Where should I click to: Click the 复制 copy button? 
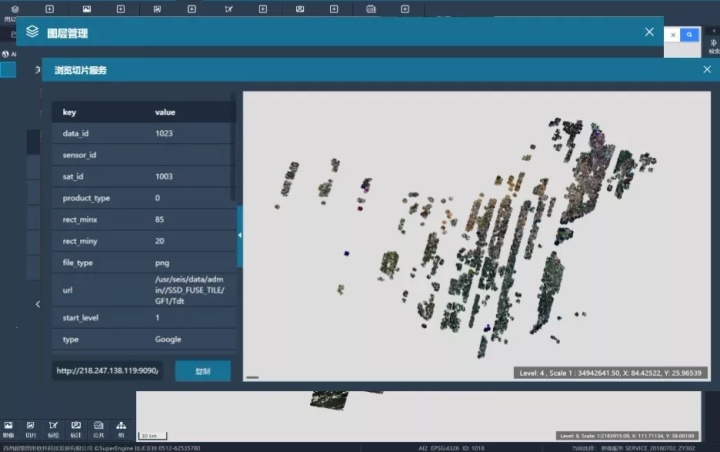(x=202, y=371)
